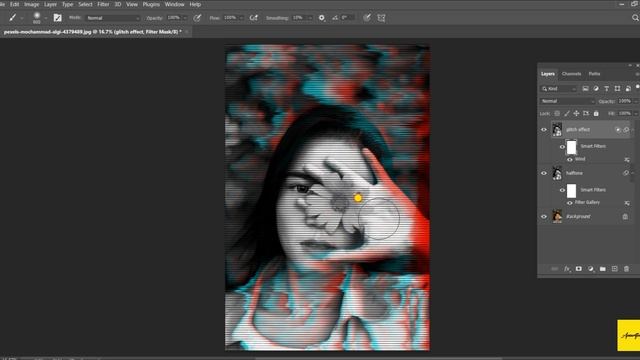Click the layer Opacity value field

coord(624,101)
